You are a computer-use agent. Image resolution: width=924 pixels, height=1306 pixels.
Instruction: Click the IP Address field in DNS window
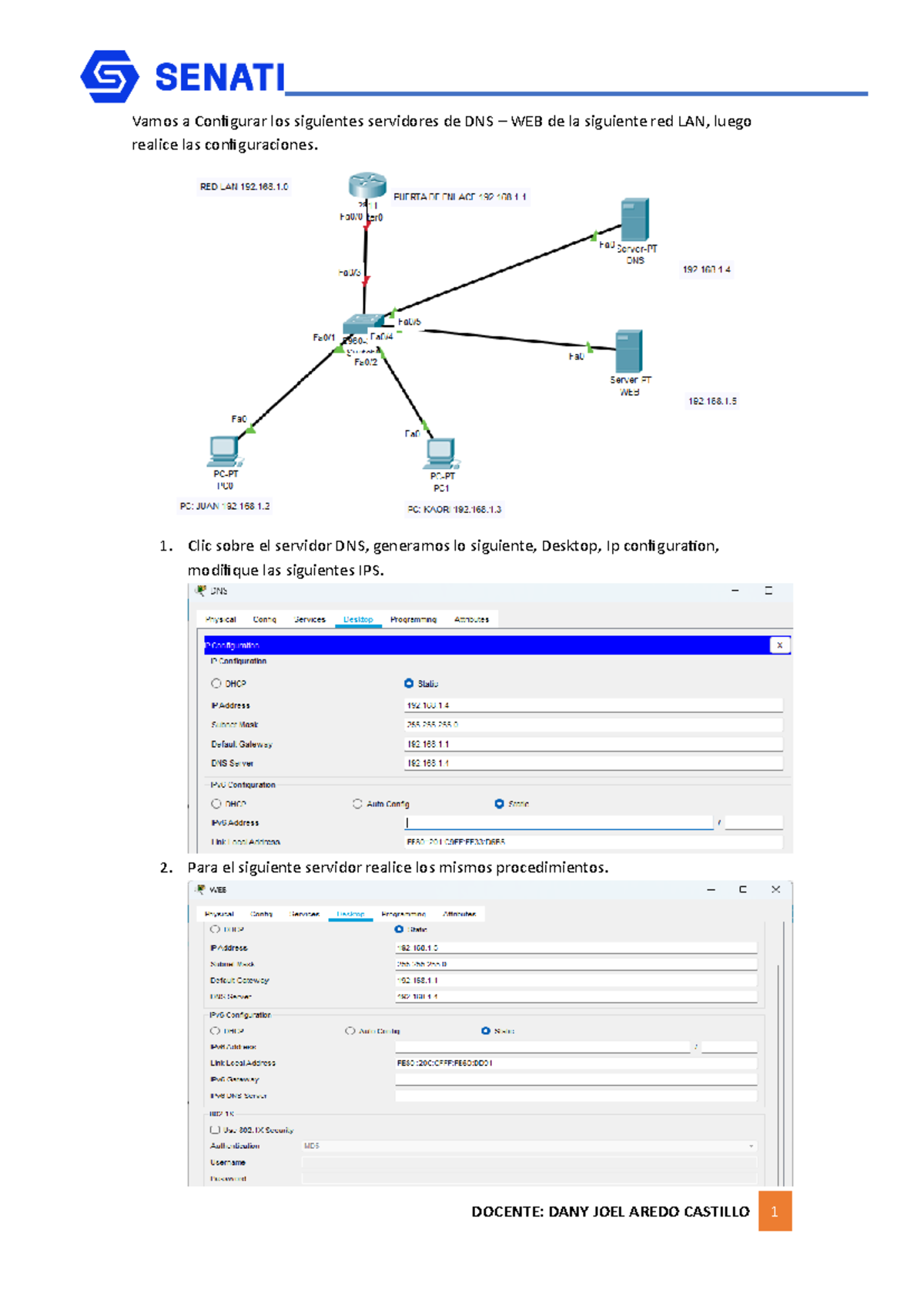click(x=594, y=705)
